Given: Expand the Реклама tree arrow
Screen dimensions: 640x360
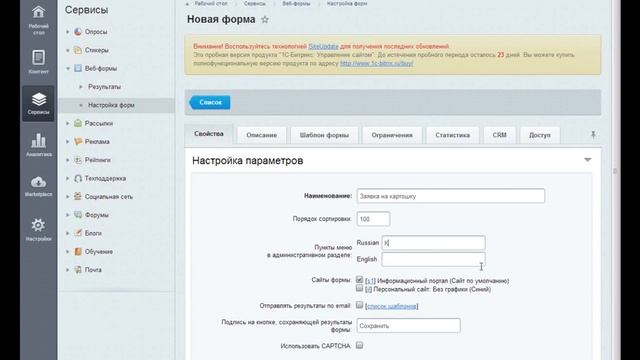Looking at the screenshot, I should coord(68,141).
